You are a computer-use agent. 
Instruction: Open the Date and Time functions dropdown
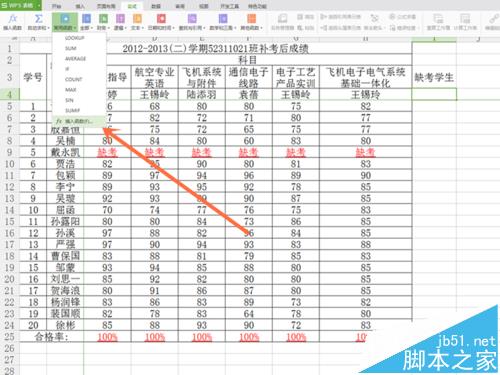(x=161, y=22)
